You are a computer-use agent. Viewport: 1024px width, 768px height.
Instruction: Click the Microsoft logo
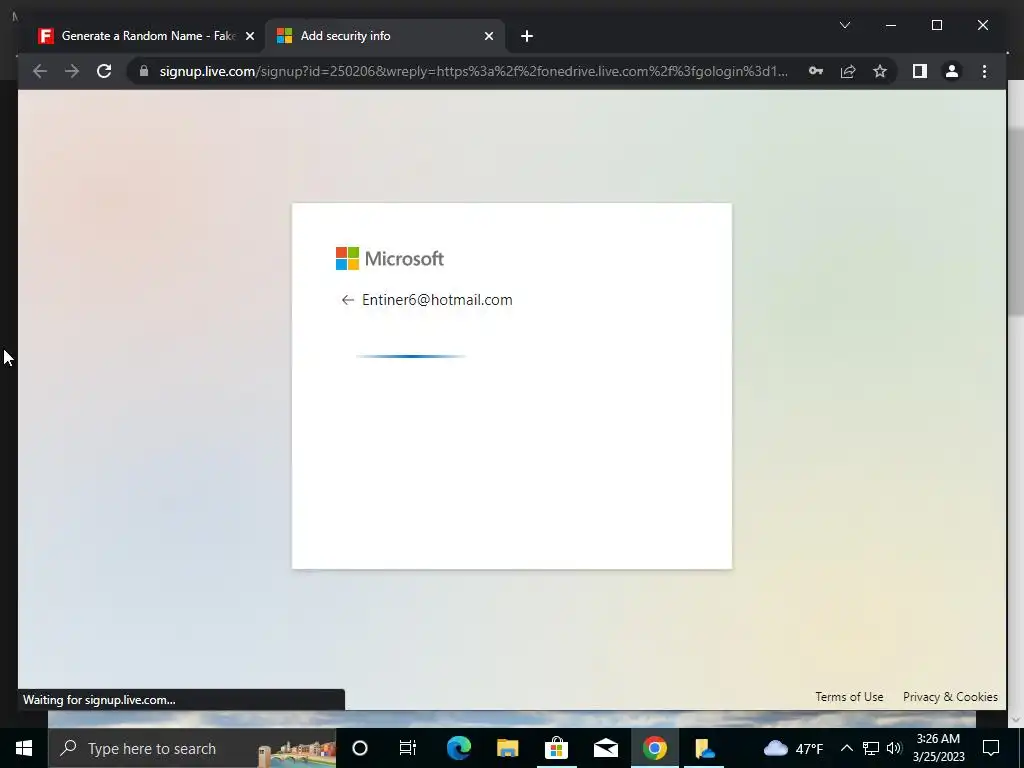point(390,259)
